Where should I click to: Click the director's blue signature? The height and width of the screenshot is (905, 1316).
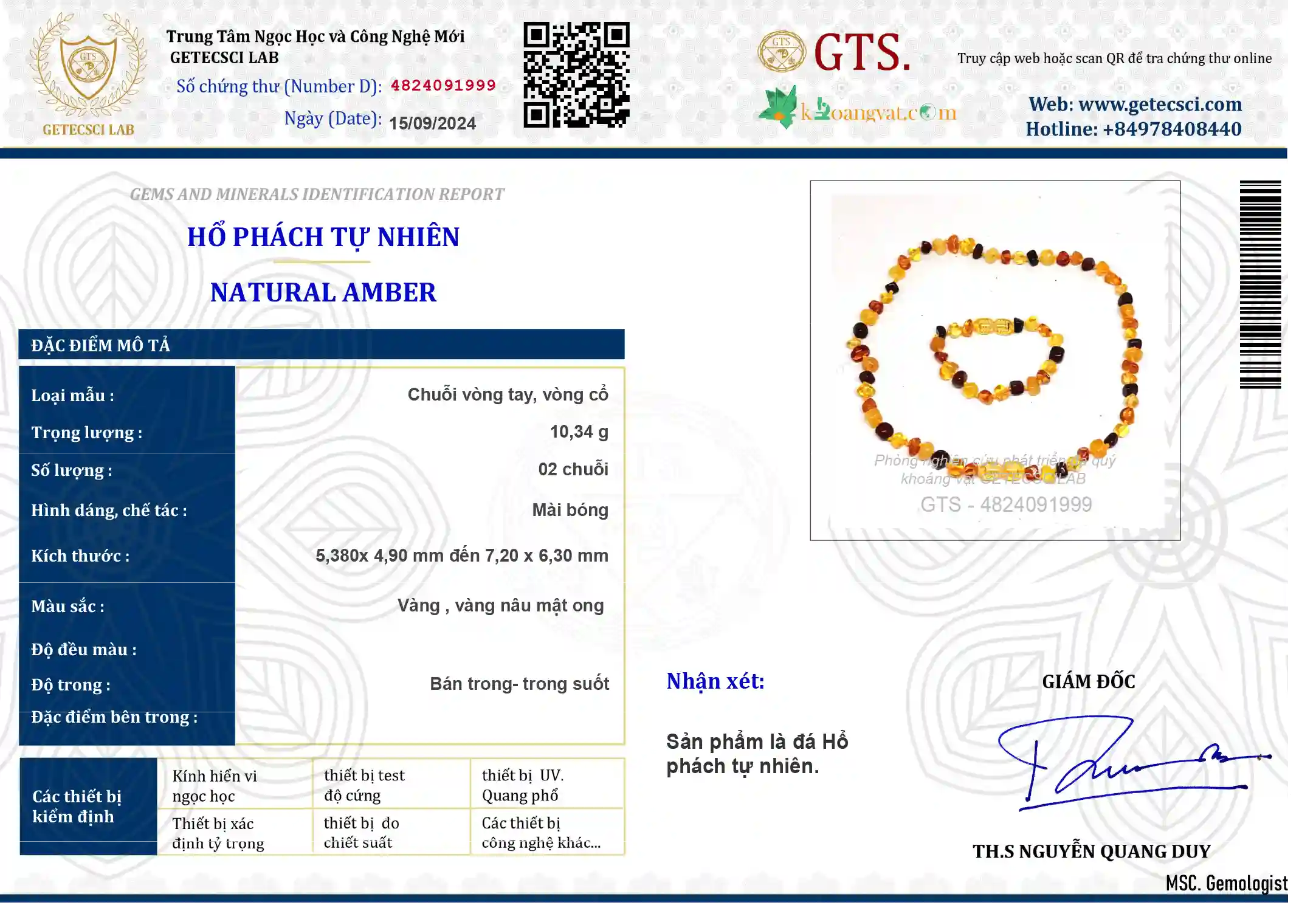point(1132,763)
